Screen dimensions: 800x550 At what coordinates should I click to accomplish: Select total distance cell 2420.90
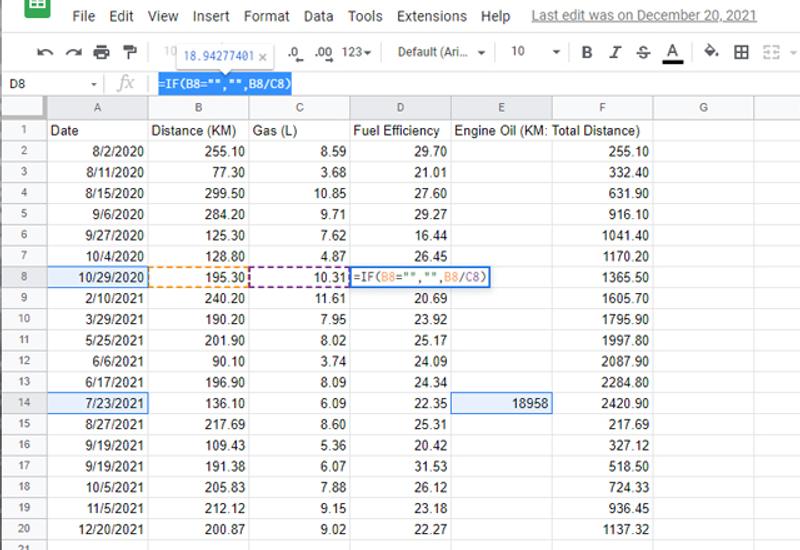(603, 403)
